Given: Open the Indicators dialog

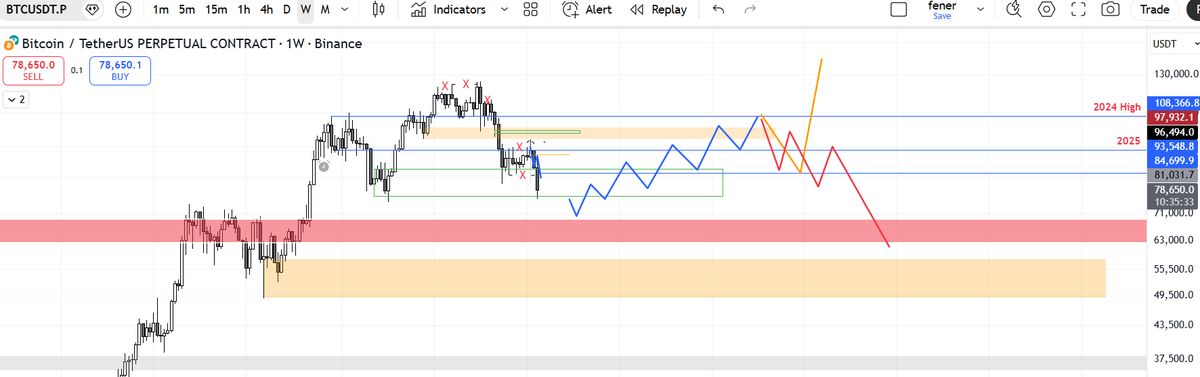Looking at the screenshot, I should pos(448,9).
